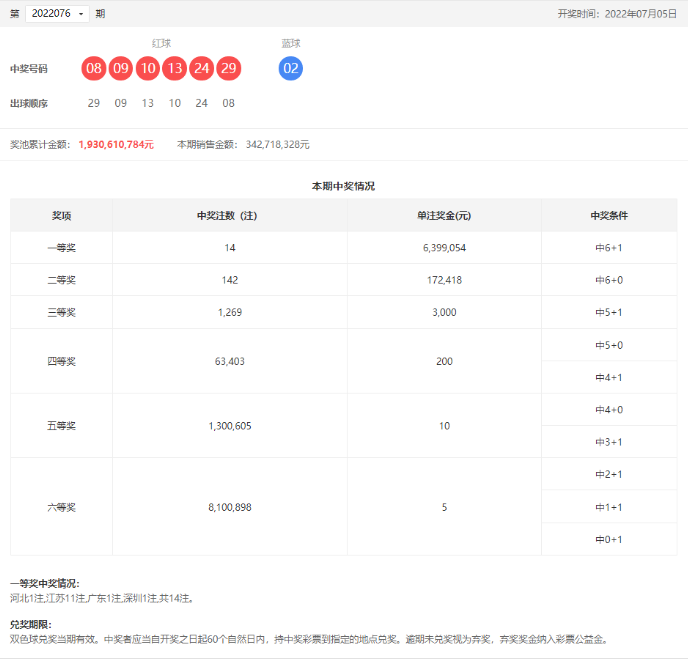This screenshot has height=659, width=688.
Task: Click the 中2+1 condition cell
Action: (609, 474)
